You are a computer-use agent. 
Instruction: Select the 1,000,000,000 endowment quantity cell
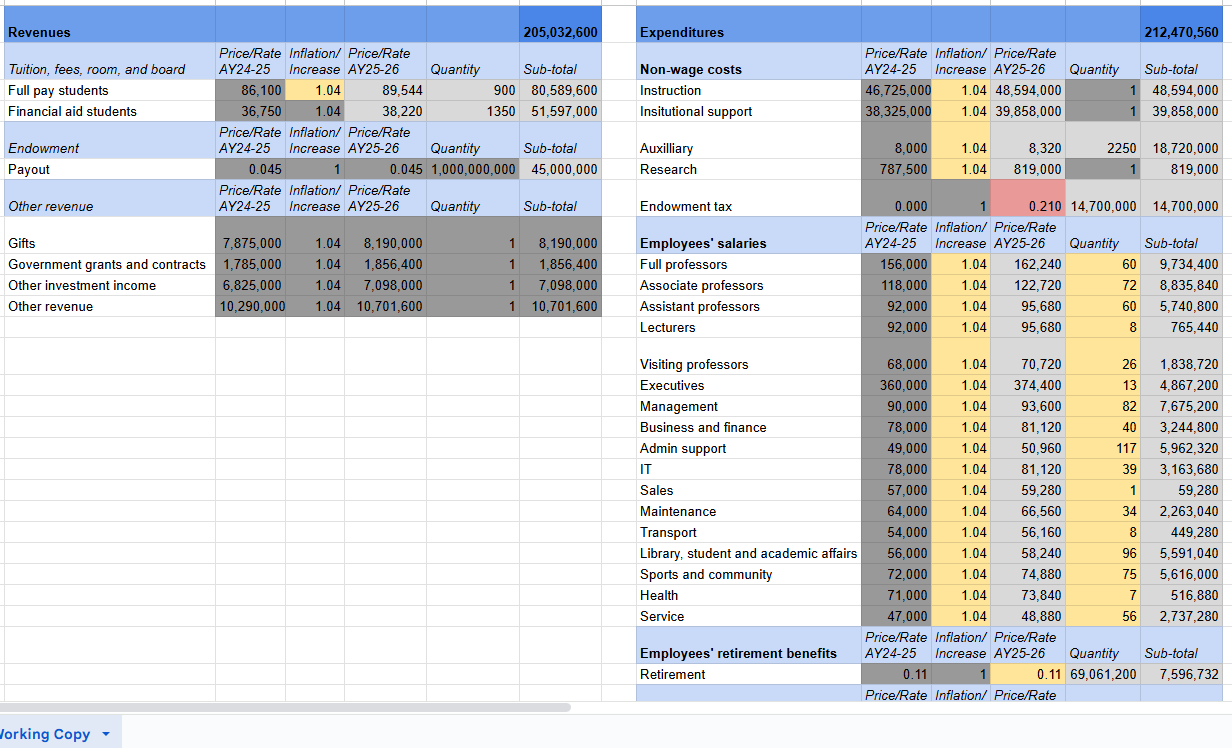(x=473, y=169)
